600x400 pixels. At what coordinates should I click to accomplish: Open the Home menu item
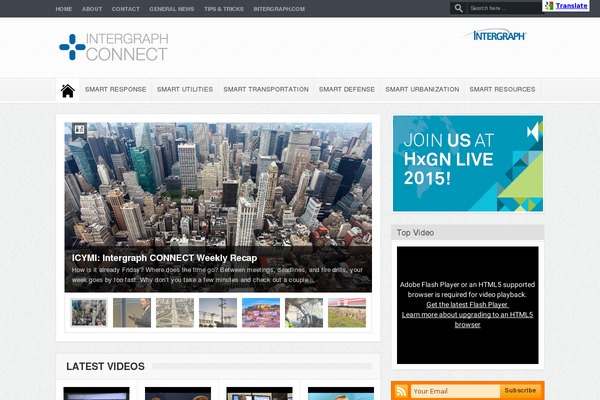click(x=64, y=9)
